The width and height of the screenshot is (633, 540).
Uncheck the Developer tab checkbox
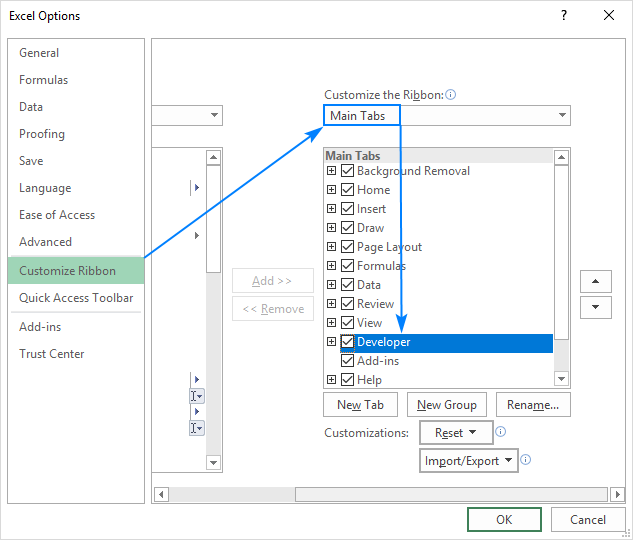pyautogui.click(x=347, y=342)
